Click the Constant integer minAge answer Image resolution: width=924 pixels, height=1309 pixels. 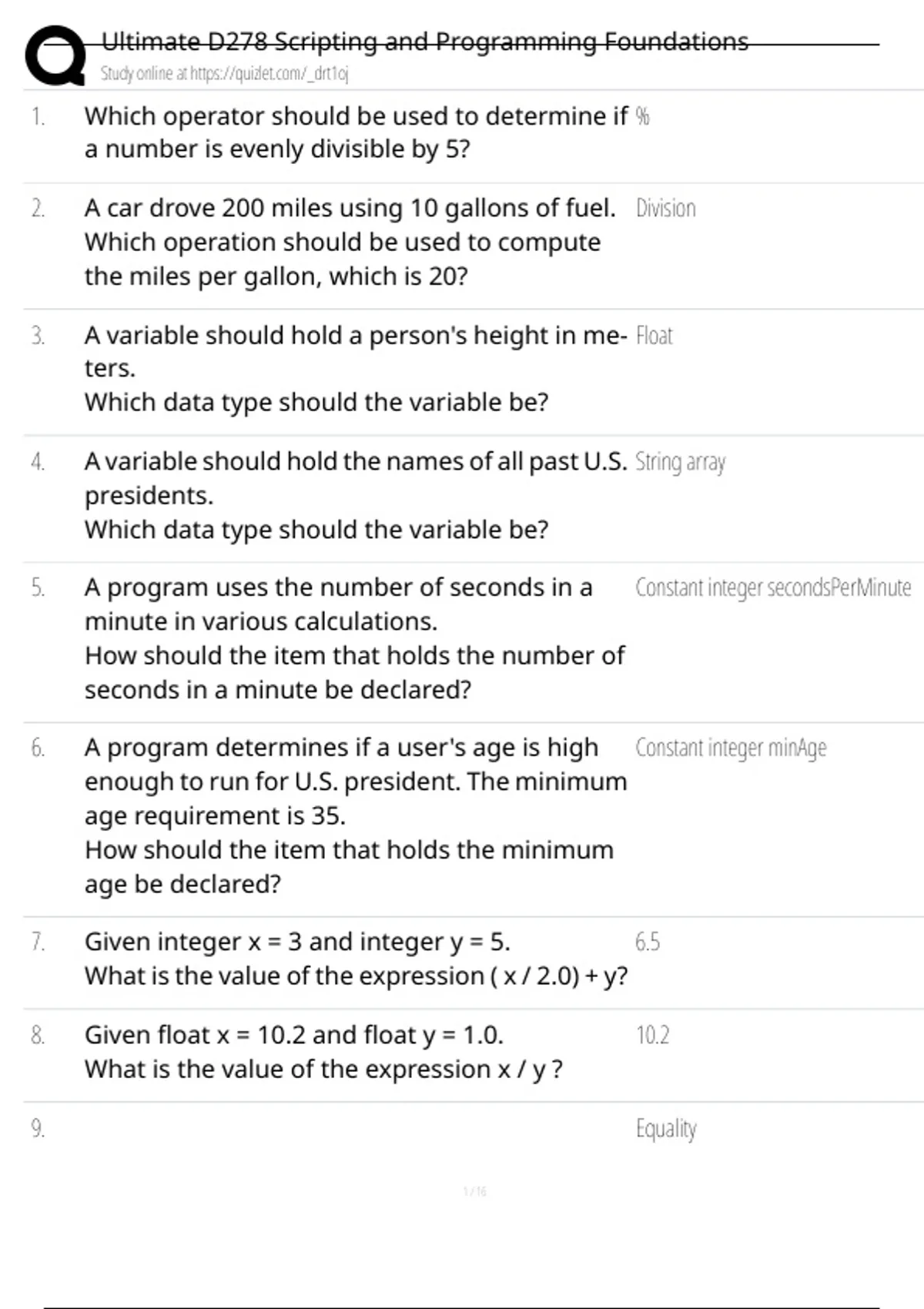(x=731, y=748)
